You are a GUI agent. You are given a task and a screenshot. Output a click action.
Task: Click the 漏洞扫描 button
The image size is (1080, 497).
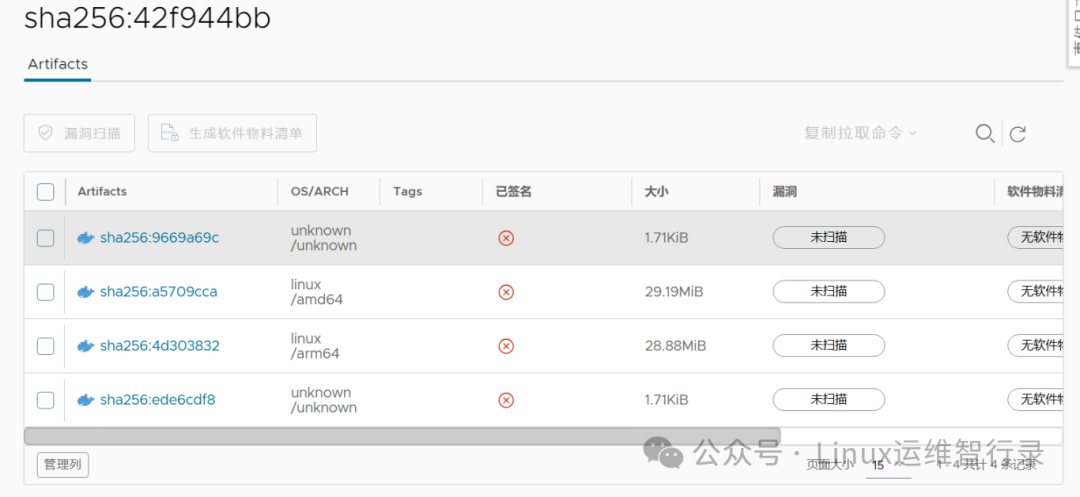click(x=79, y=133)
